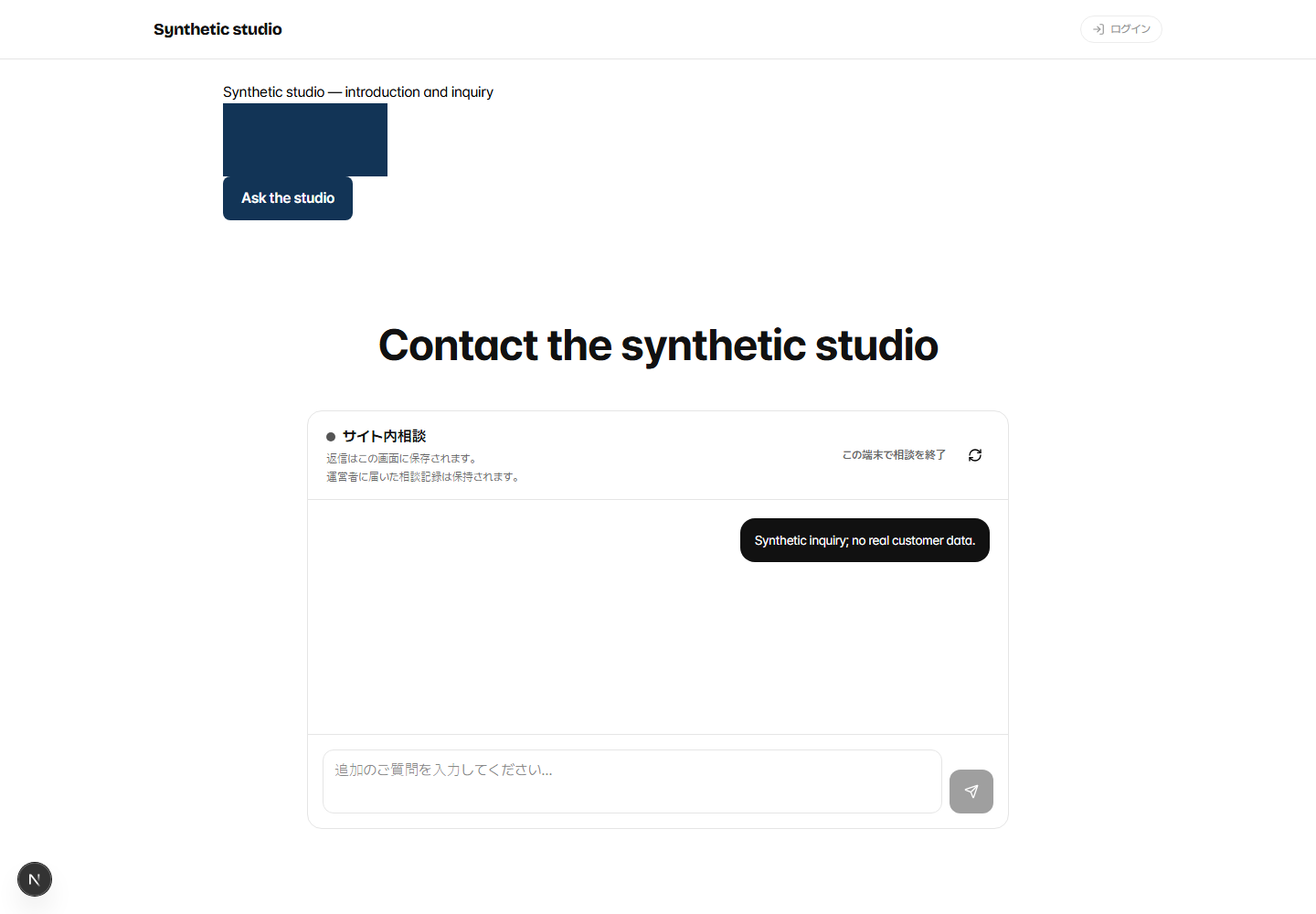The width and height of the screenshot is (1316, 914).
Task: Click the paper plane send button
Action: 971,792
